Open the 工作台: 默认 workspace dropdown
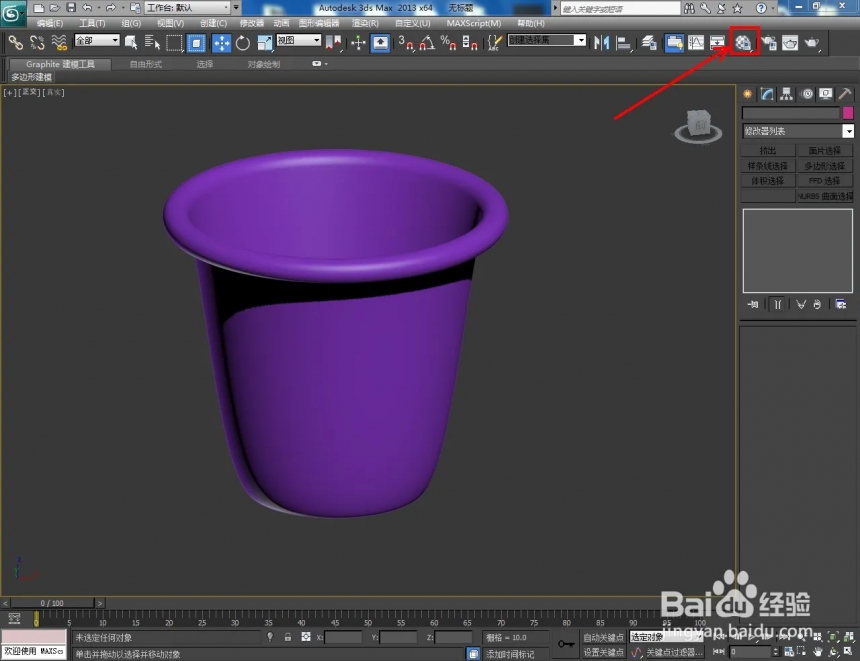860x661 pixels. (x=188, y=8)
